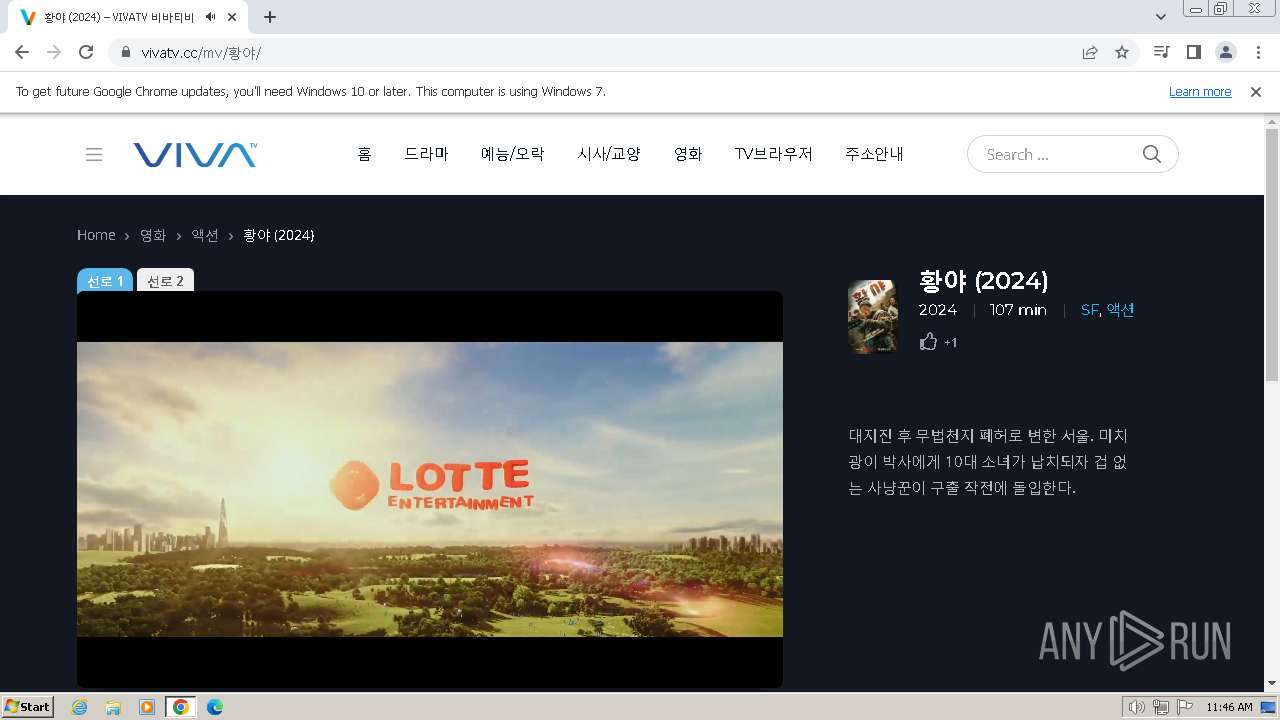Viewport: 1280px width, 720px height.
Task: Switch to 선로 1 video source tab
Action: tap(105, 281)
